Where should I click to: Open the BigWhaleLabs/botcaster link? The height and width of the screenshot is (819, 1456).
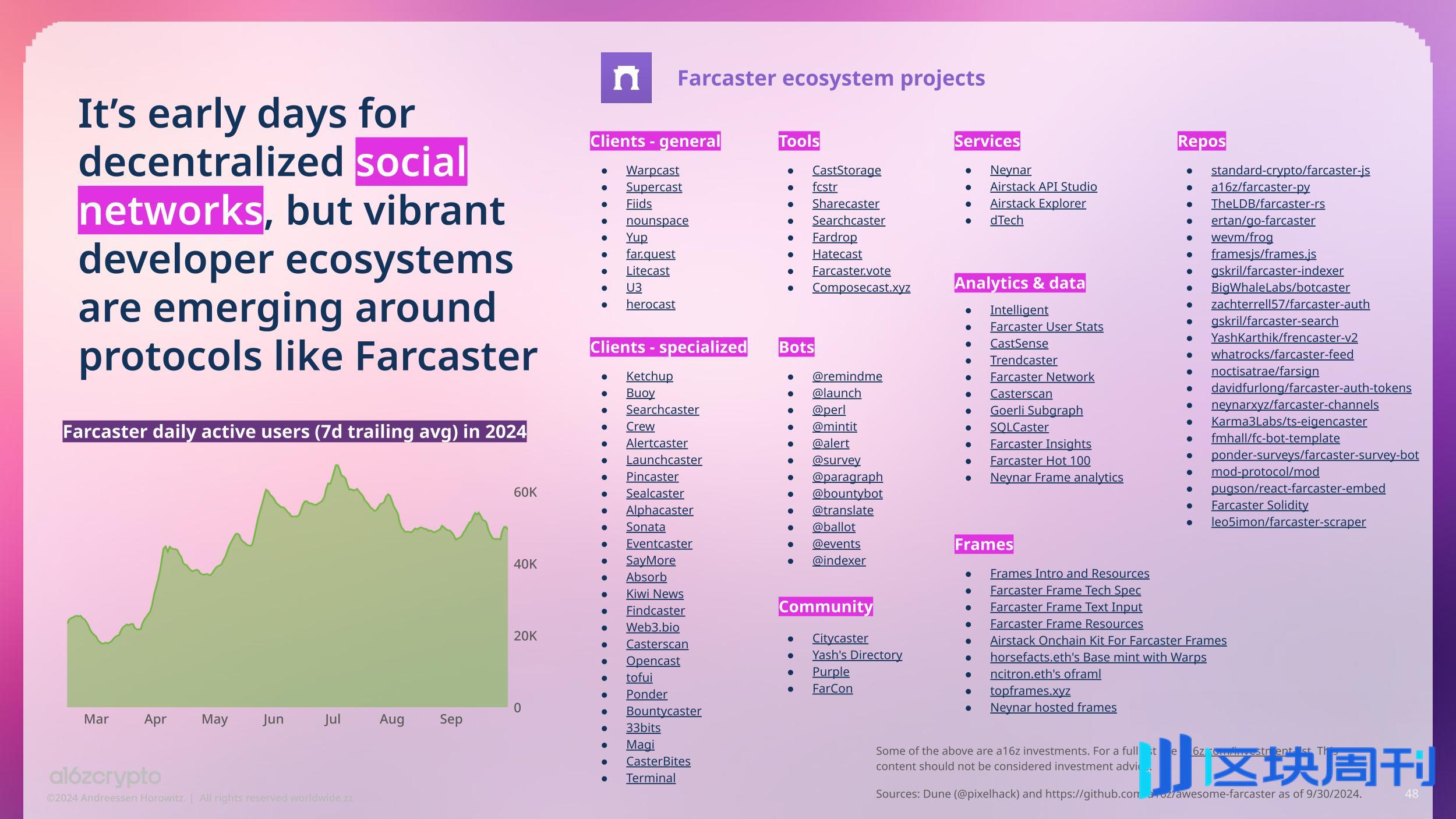point(1281,288)
